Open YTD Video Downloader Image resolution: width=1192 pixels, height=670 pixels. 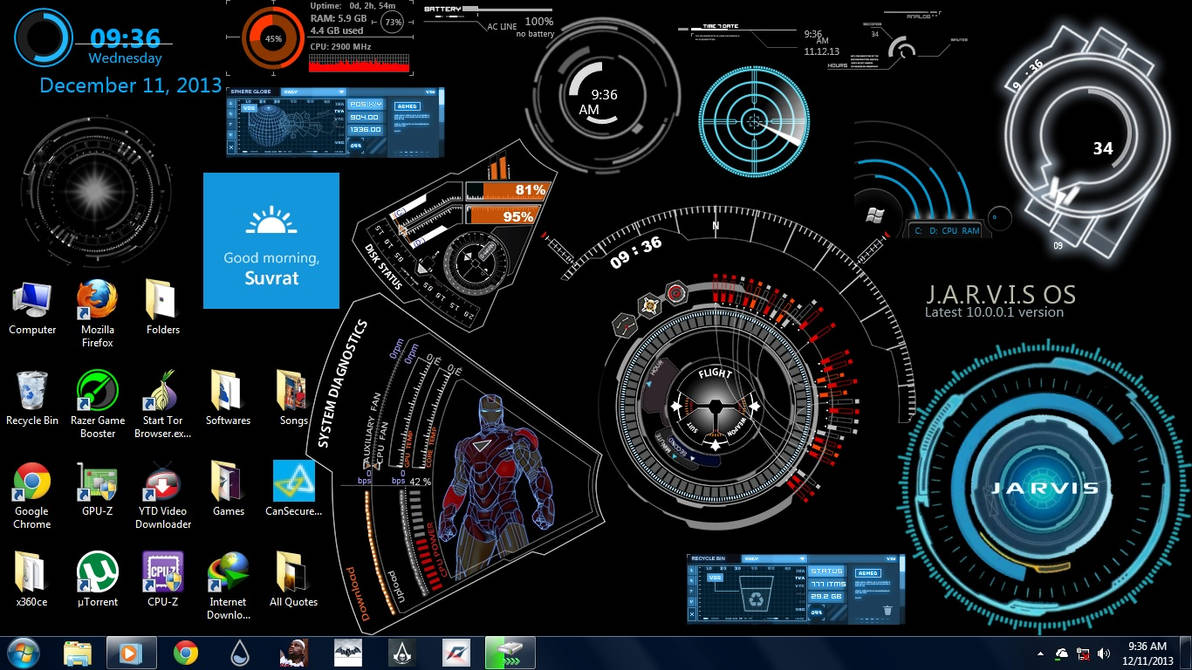click(x=162, y=480)
